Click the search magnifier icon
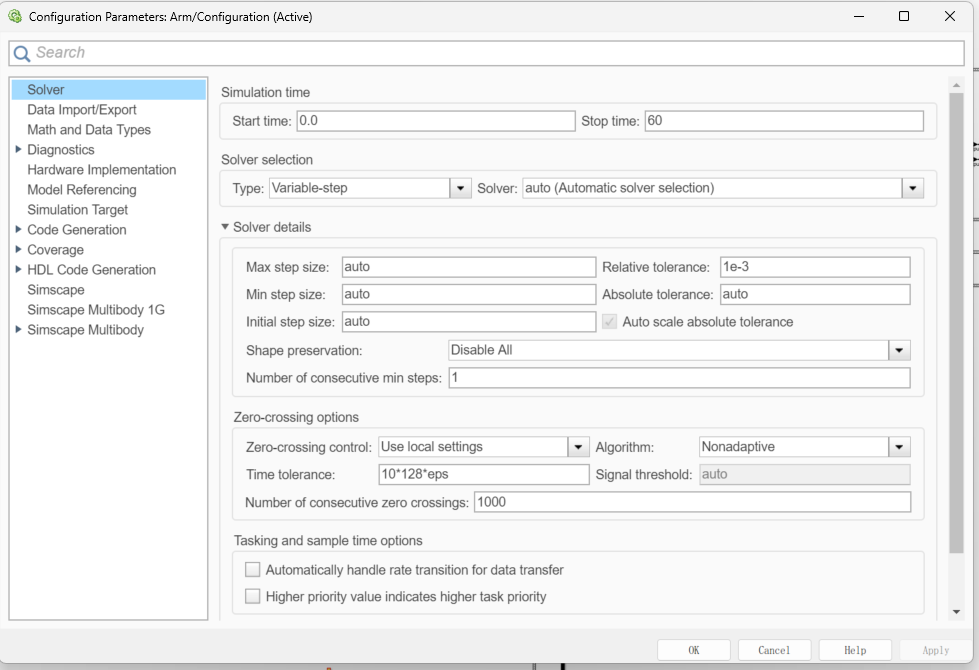The height and width of the screenshot is (670, 979). (22, 54)
